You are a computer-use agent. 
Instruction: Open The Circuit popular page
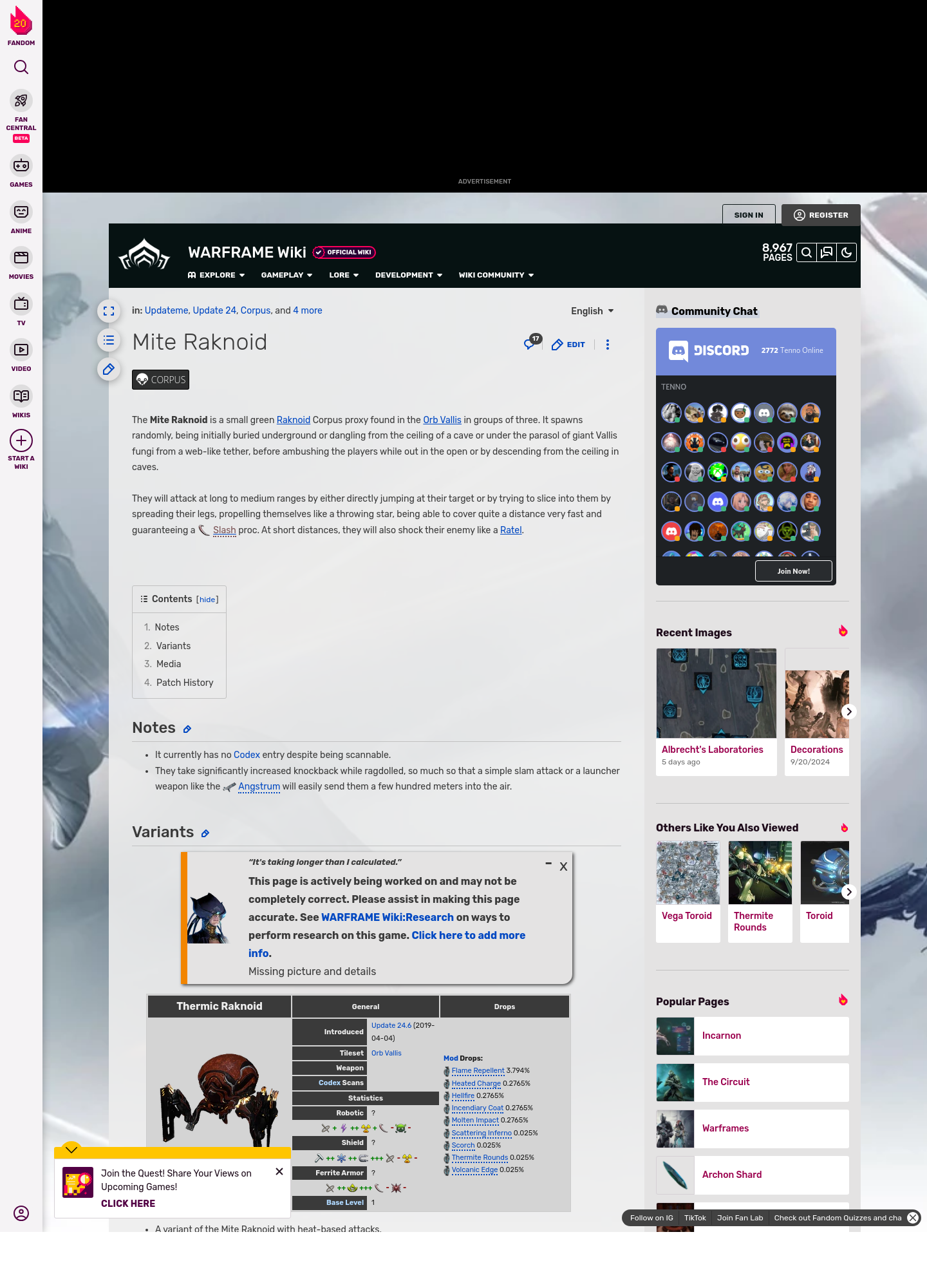[x=753, y=1083]
